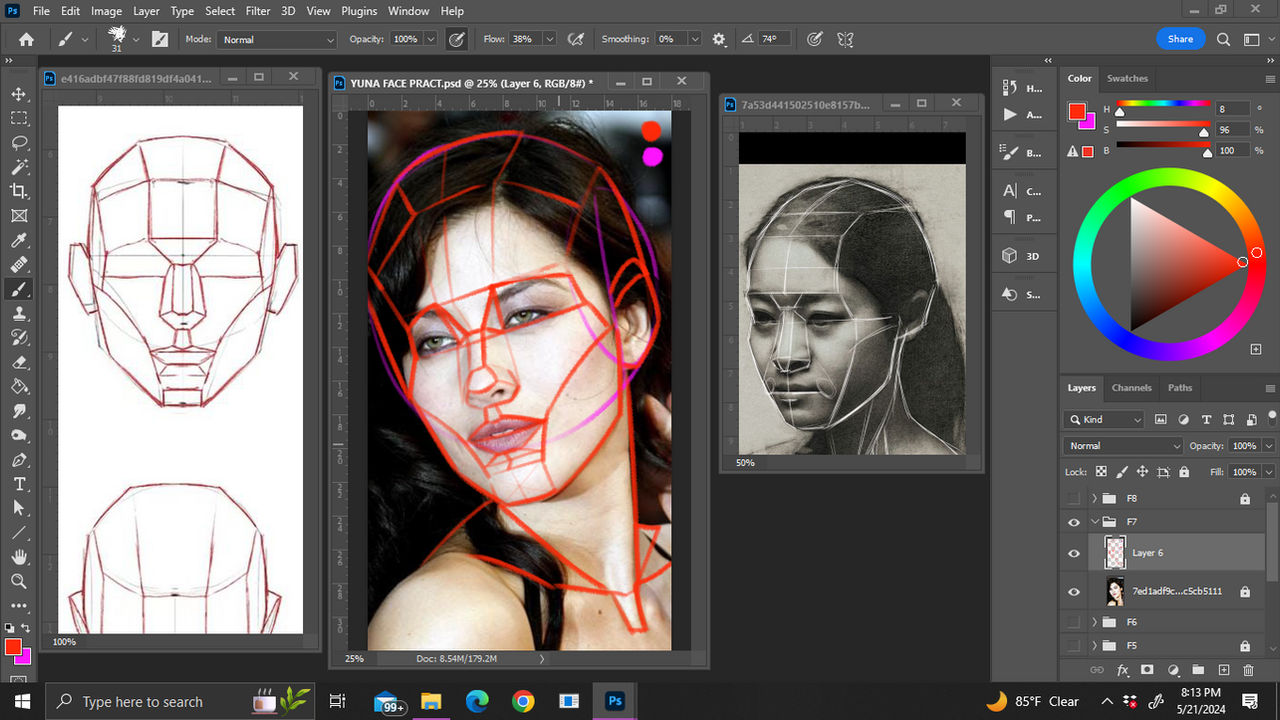Image resolution: width=1280 pixels, height=720 pixels.
Task: Click the delete layer trash icon
Action: (1248, 670)
